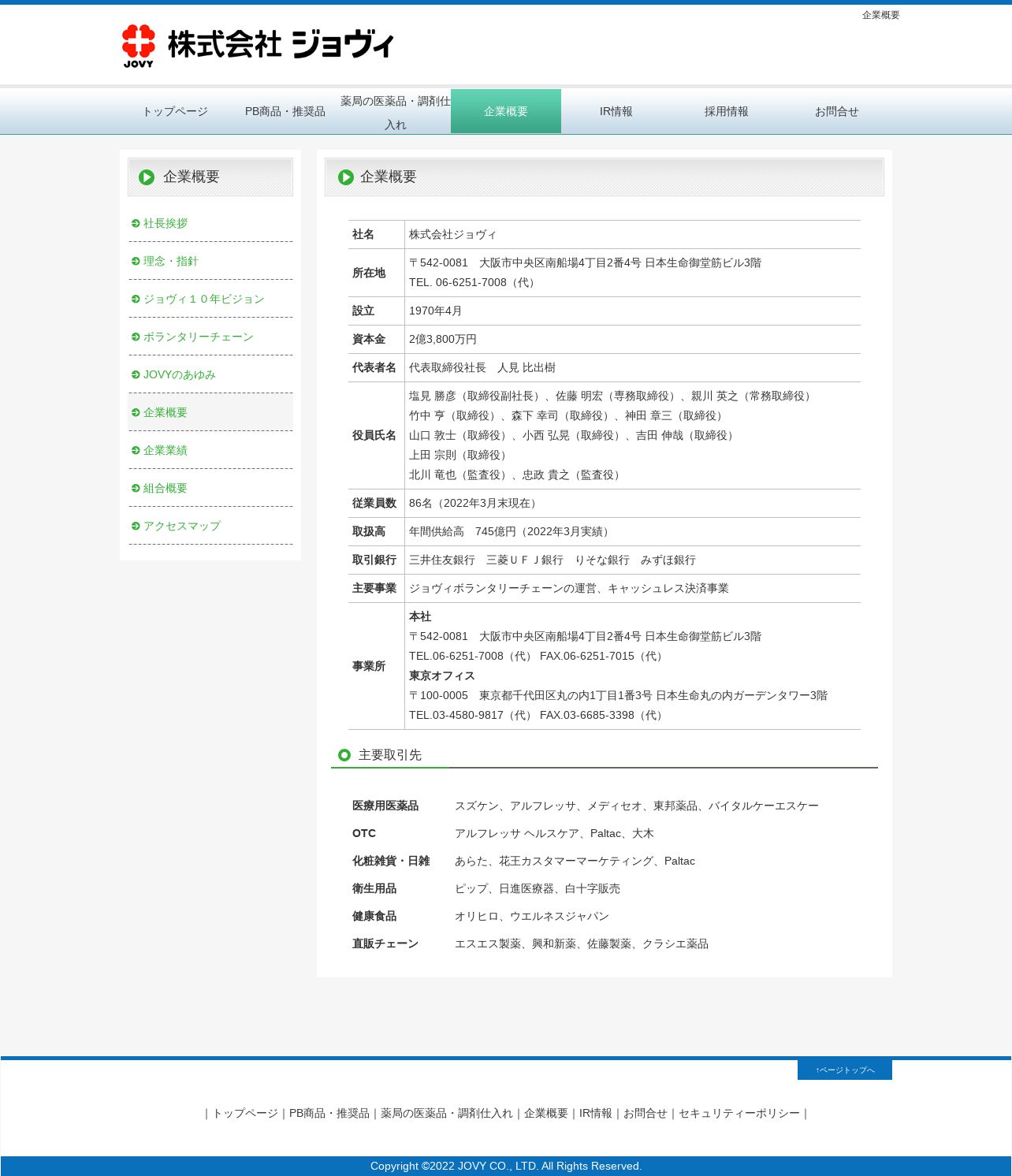Click arrow icon next to 組合概要
Screen dimensions: 1012x1176
click(x=136, y=489)
